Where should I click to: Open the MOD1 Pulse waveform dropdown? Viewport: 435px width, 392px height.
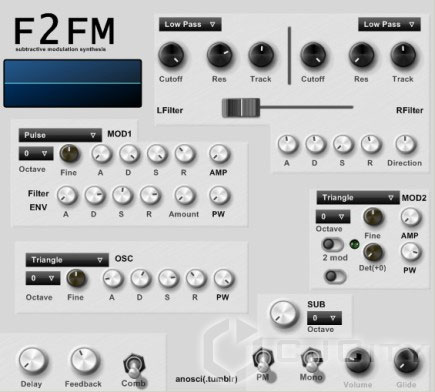click(x=60, y=135)
